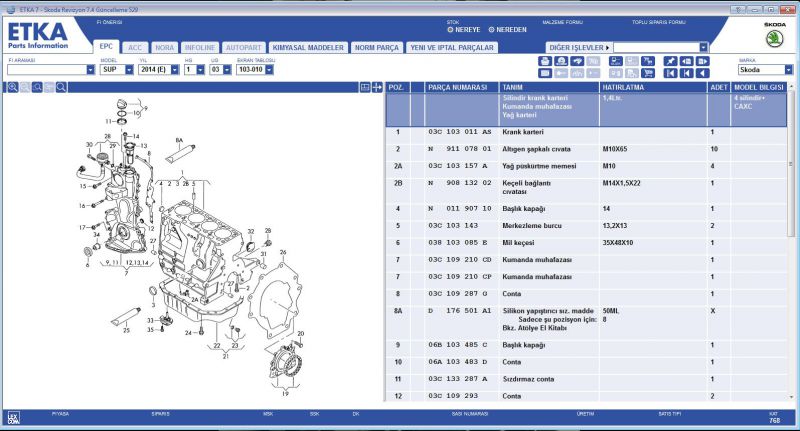Viewport: 800px width, 431px height.
Task: Click the LexCom icon in status bar
Action: pos(13,417)
